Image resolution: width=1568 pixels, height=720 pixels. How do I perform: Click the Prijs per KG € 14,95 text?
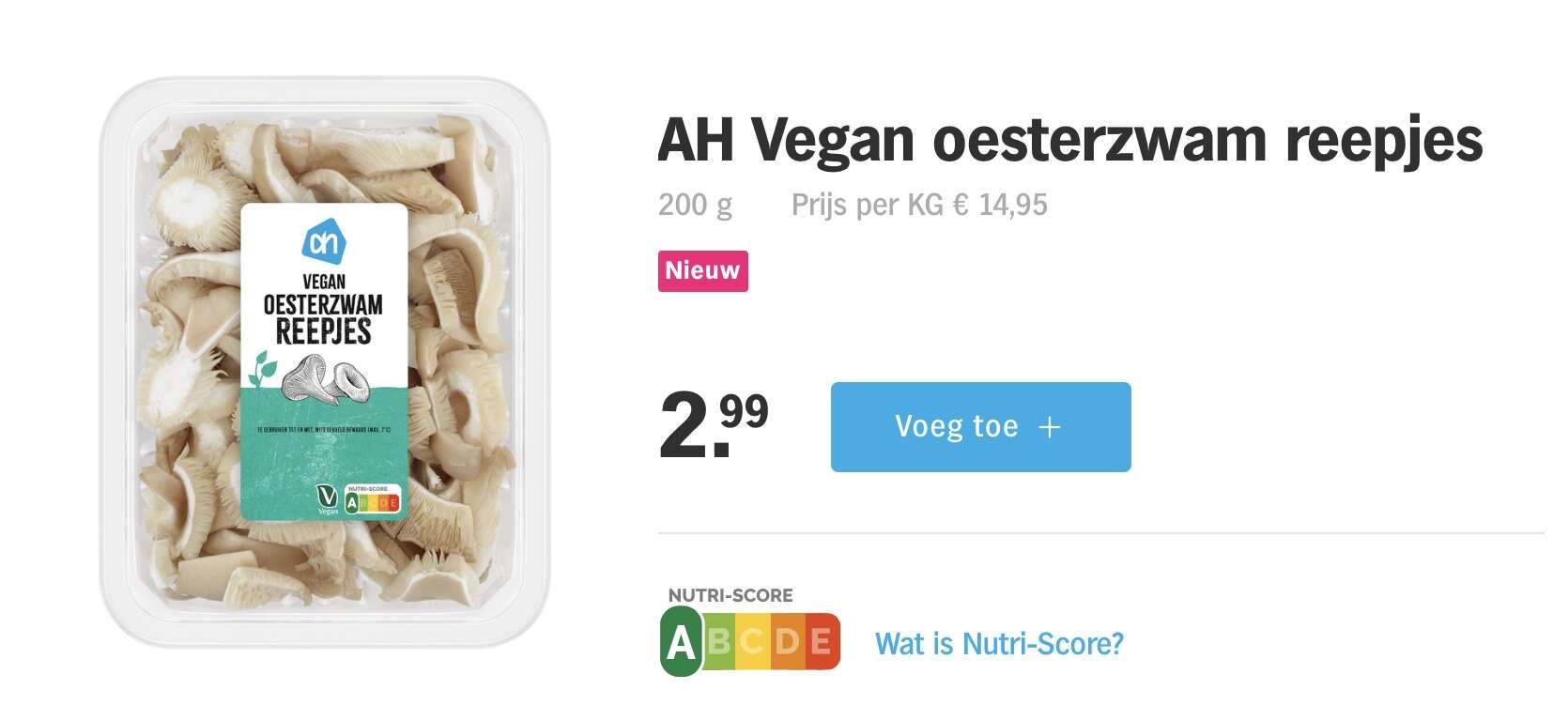pyautogui.click(x=919, y=205)
